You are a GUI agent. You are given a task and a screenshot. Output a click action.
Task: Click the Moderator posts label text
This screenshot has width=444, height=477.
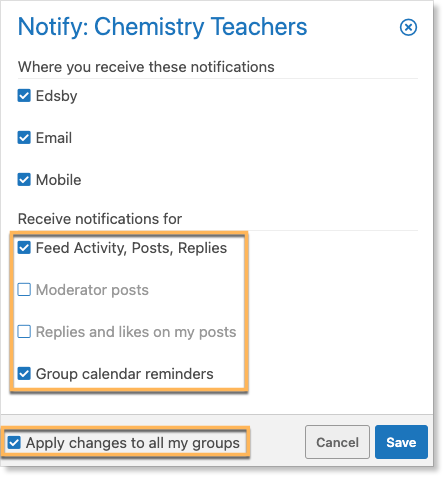point(92,290)
